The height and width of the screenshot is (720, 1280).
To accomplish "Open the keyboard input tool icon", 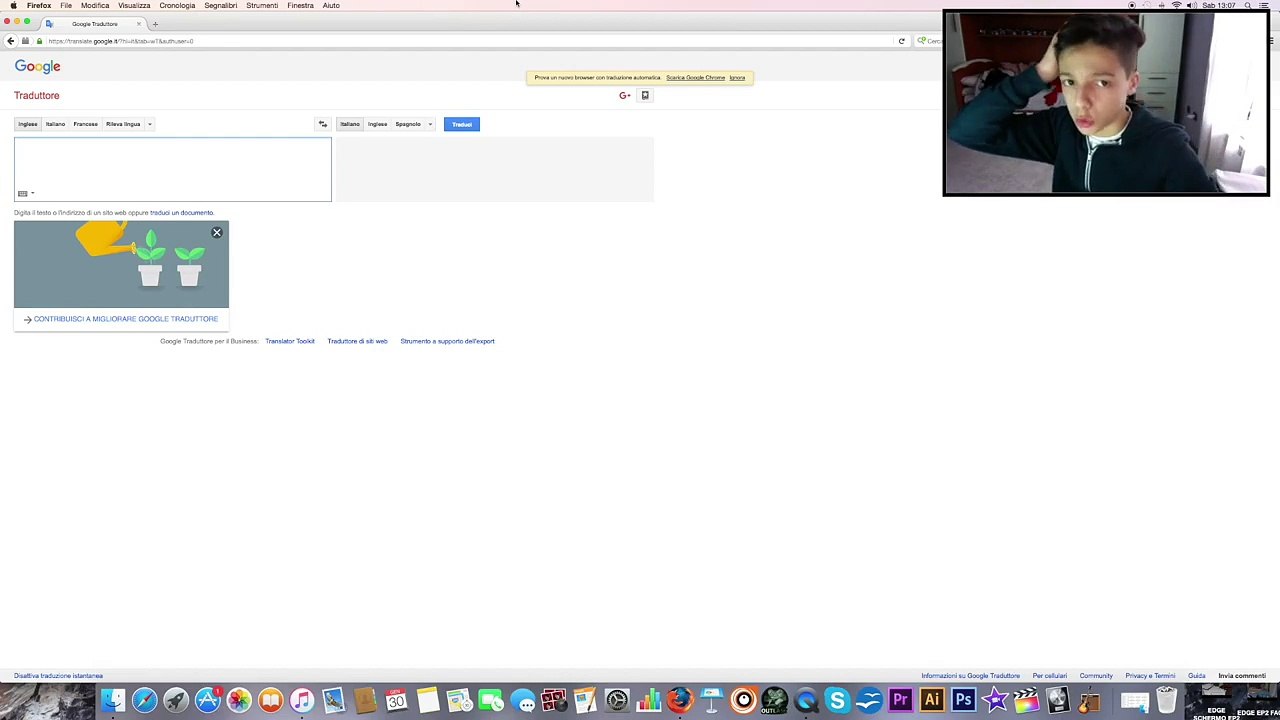I will [22, 193].
